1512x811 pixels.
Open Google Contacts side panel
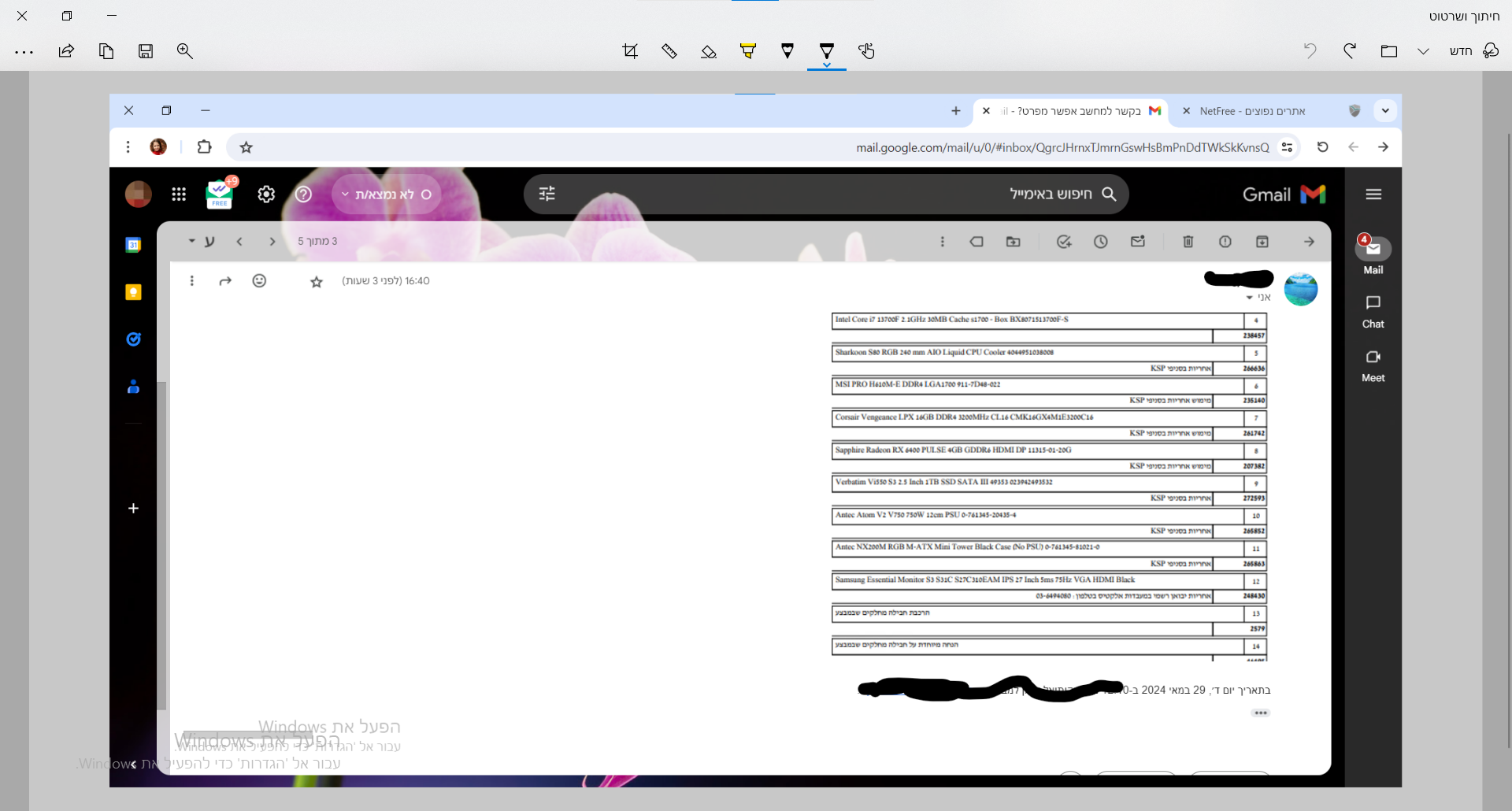click(134, 387)
